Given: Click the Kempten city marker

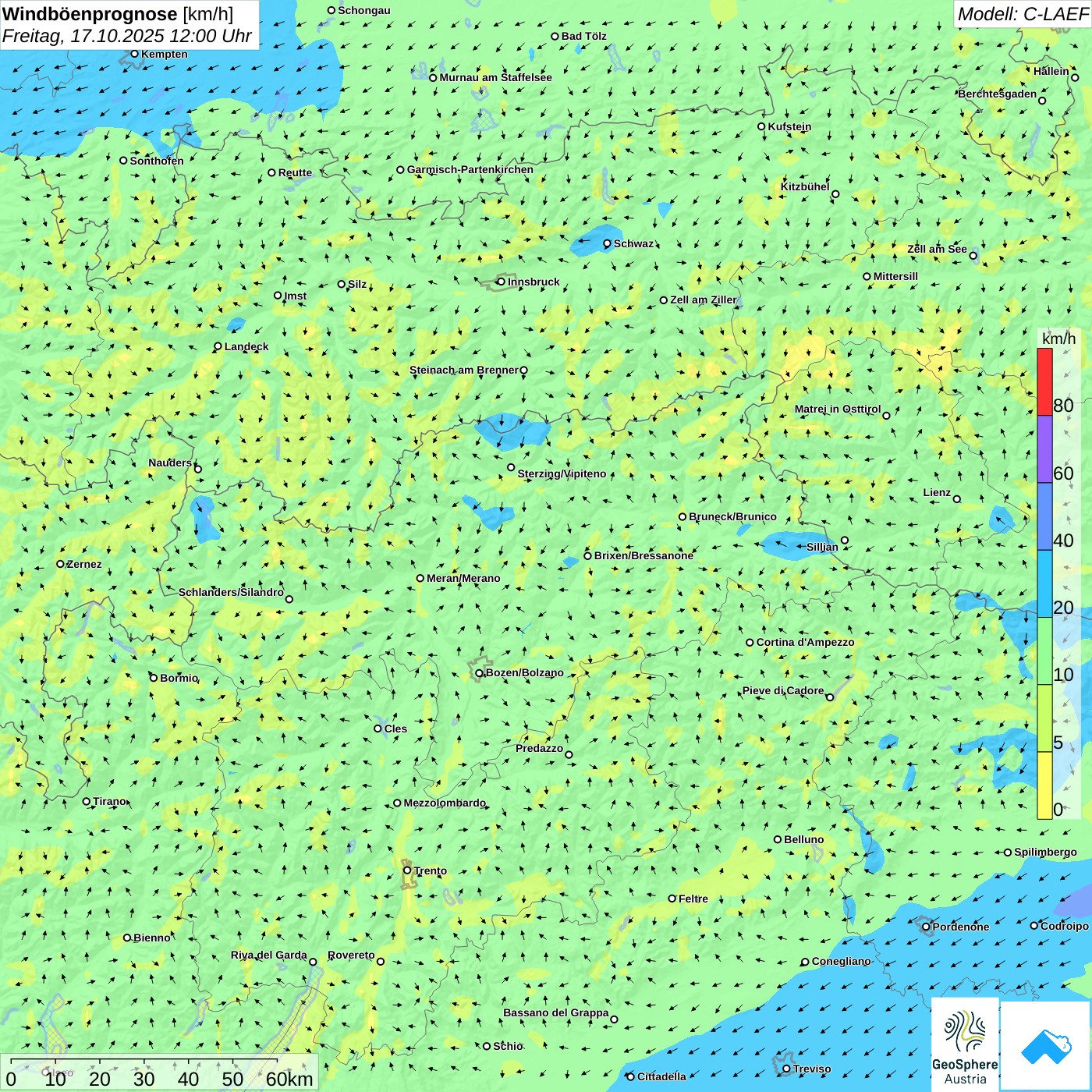Looking at the screenshot, I should [134, 54].
